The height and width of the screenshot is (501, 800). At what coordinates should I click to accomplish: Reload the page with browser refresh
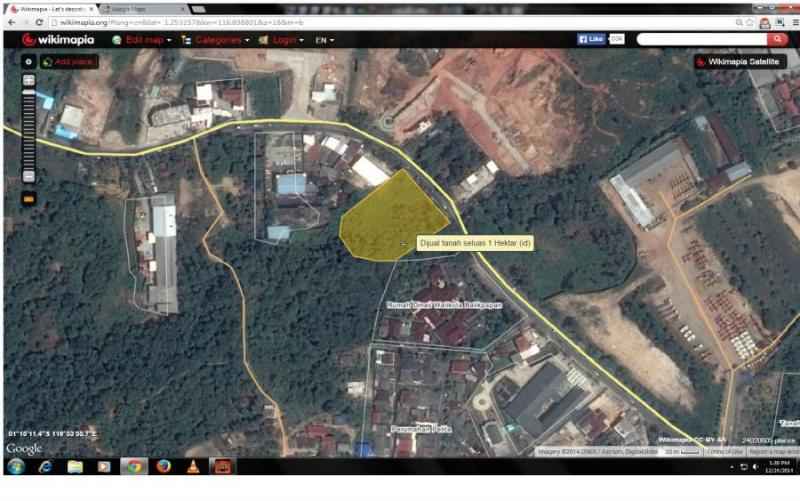(x=39, y=22)
